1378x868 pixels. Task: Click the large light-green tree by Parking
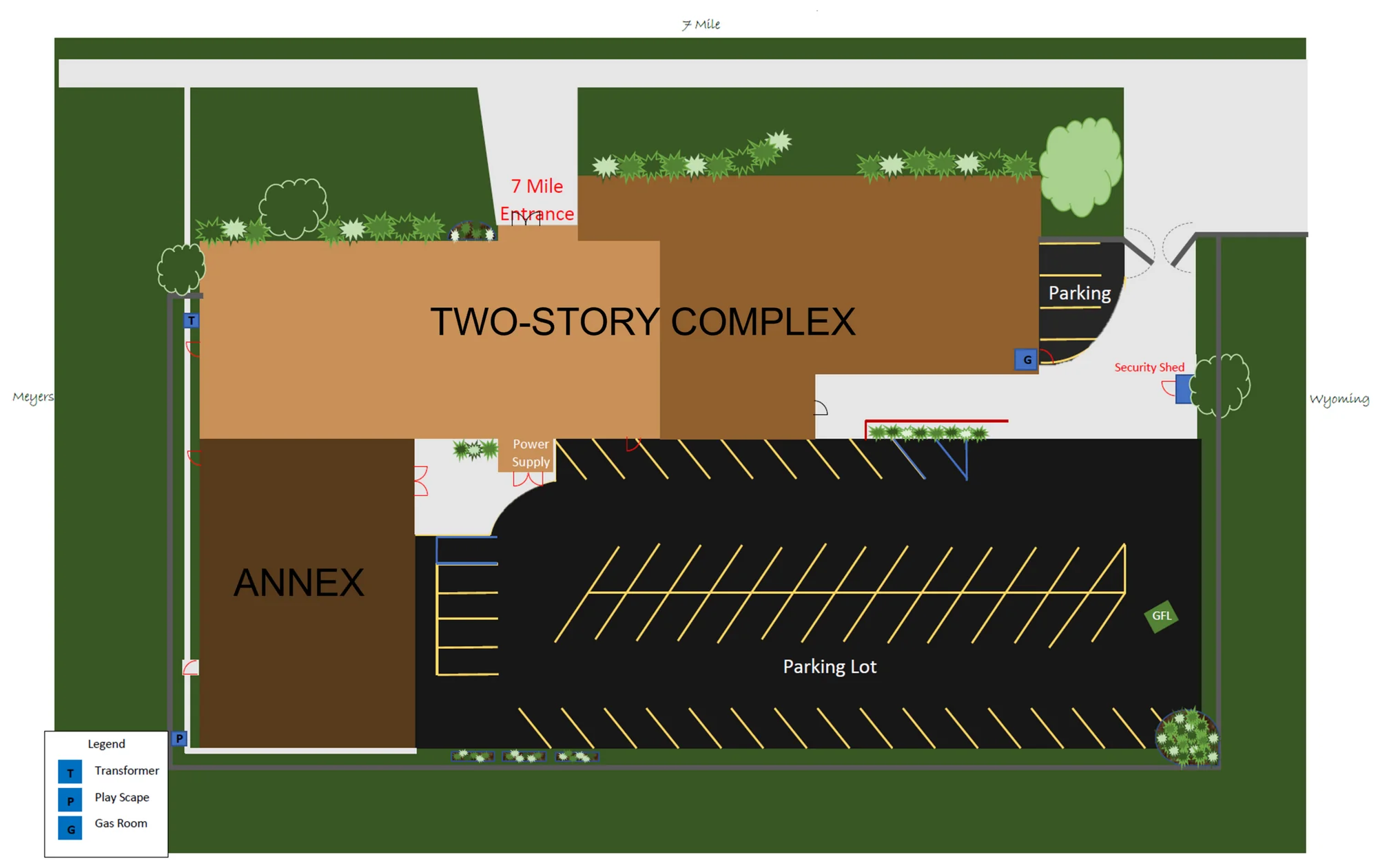(1080, 167)
